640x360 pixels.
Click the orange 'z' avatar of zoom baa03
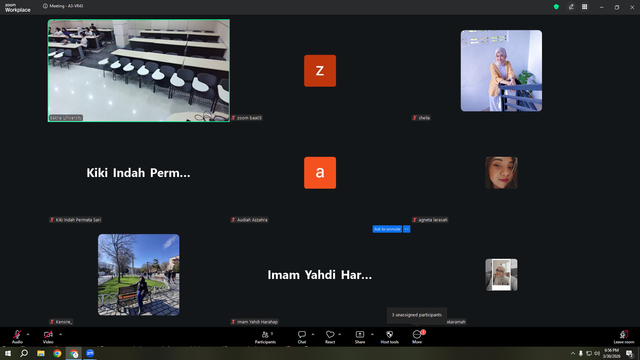[x=320, y=71]
